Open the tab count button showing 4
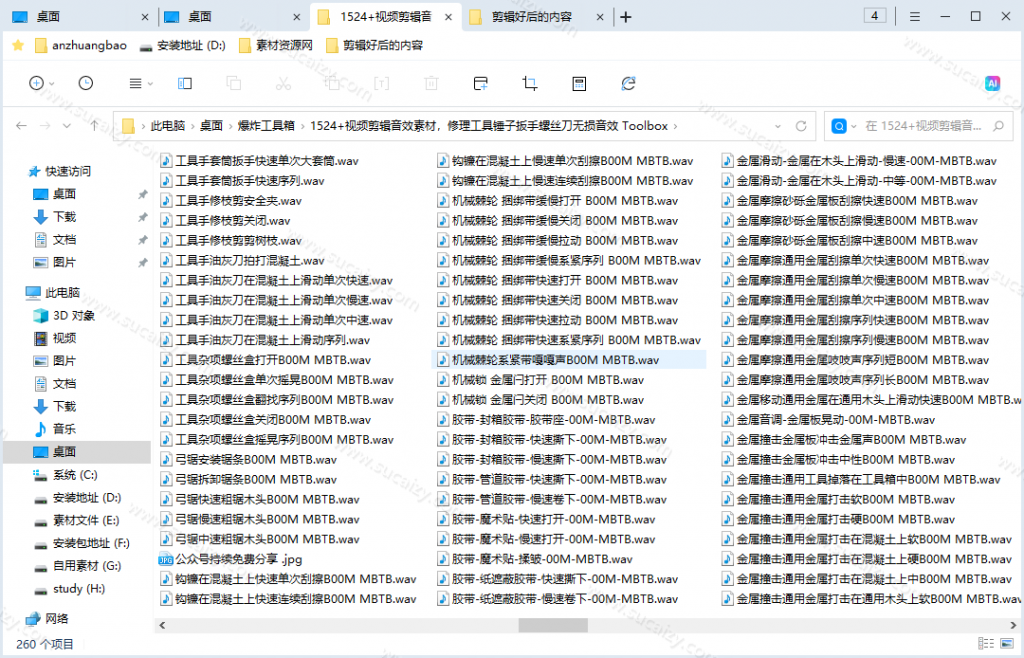The width and height of the screenshot is (1024, 658). click(874, 16)
